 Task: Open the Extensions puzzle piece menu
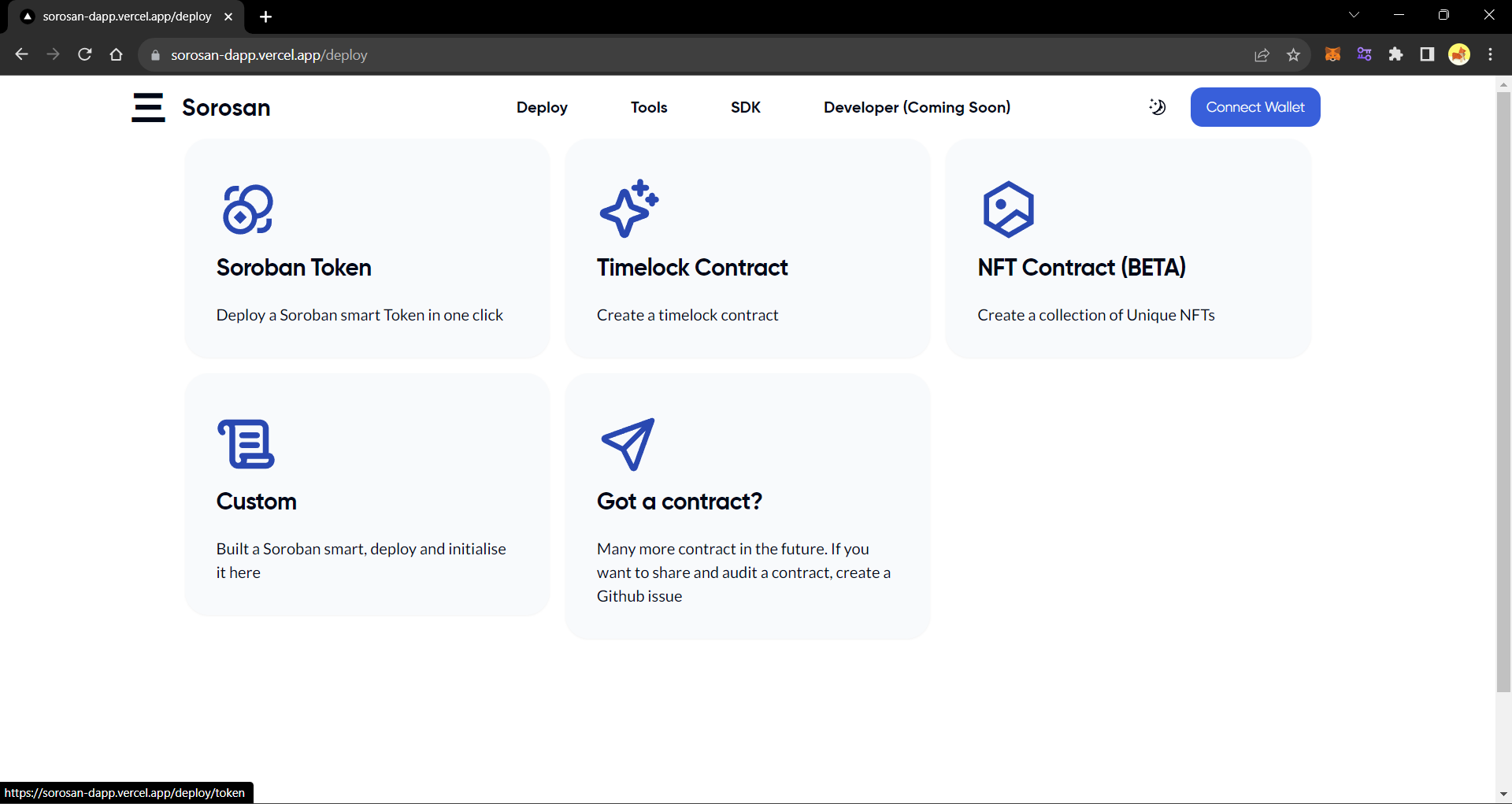coord(1395,54)
